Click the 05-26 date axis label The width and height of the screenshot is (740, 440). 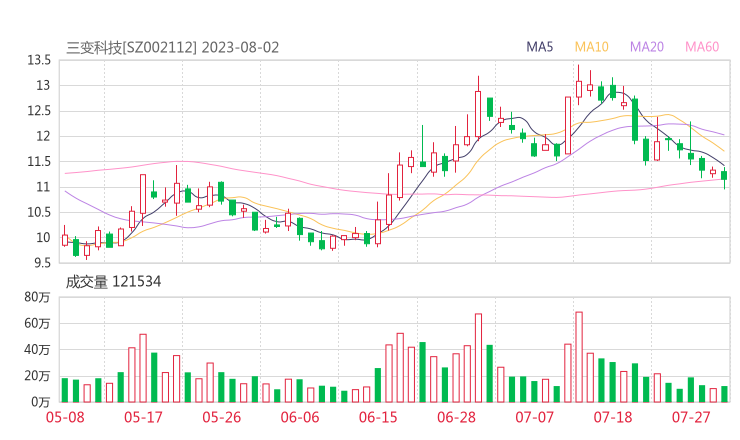(x=221, y=417)
